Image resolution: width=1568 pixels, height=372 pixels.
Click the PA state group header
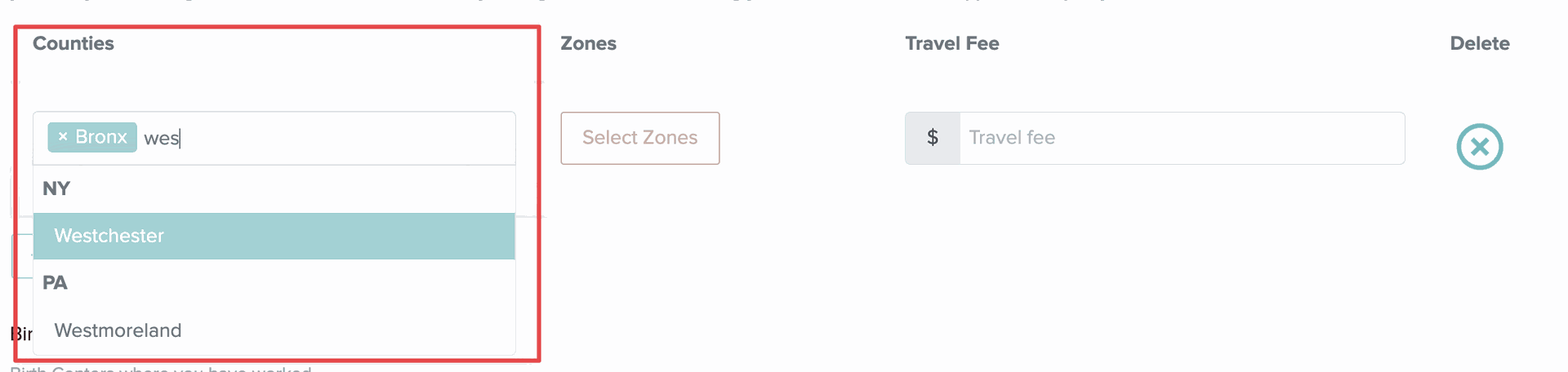tap(55, 283)
